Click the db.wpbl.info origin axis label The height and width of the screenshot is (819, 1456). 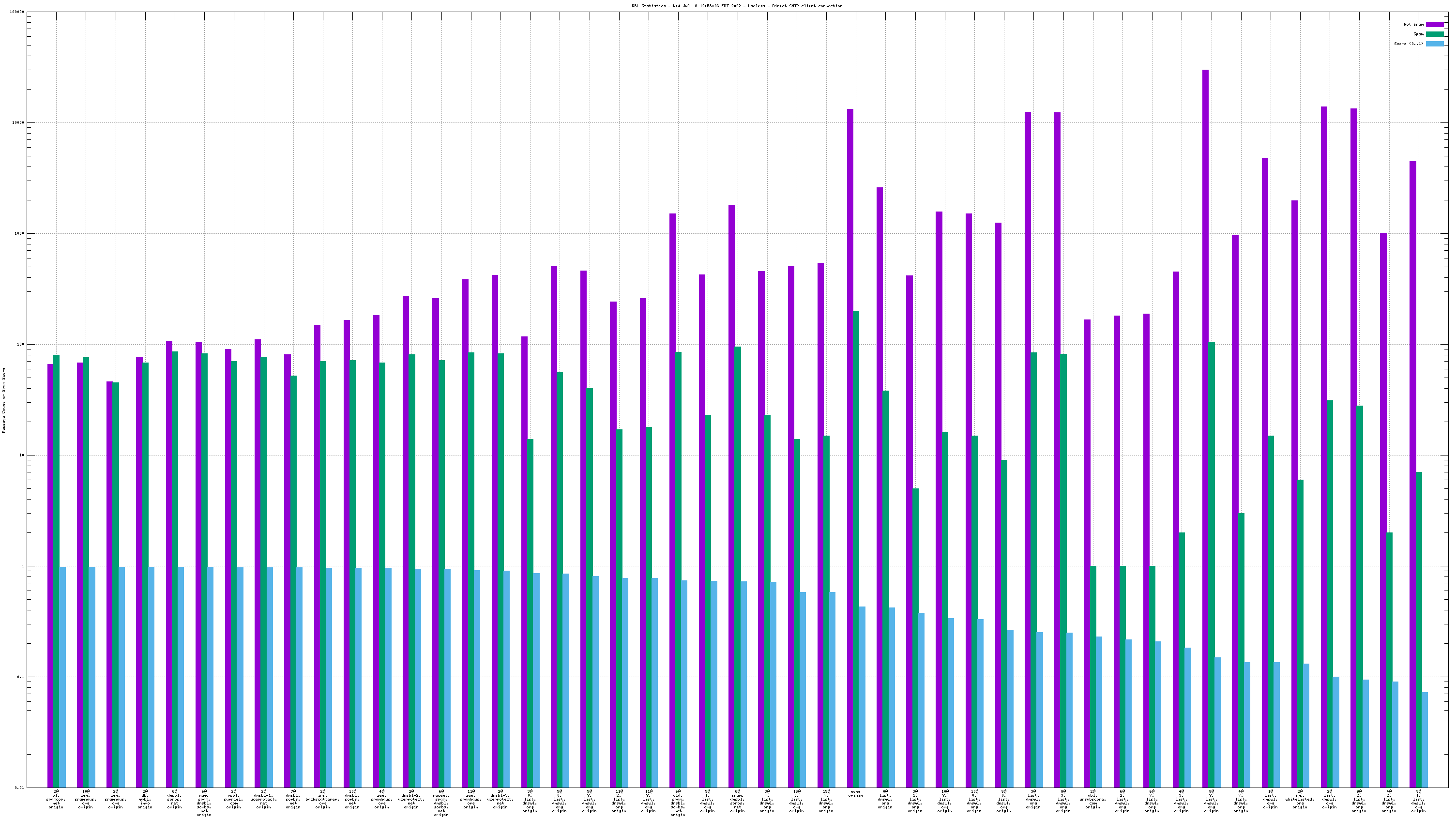tap(145, 799)
